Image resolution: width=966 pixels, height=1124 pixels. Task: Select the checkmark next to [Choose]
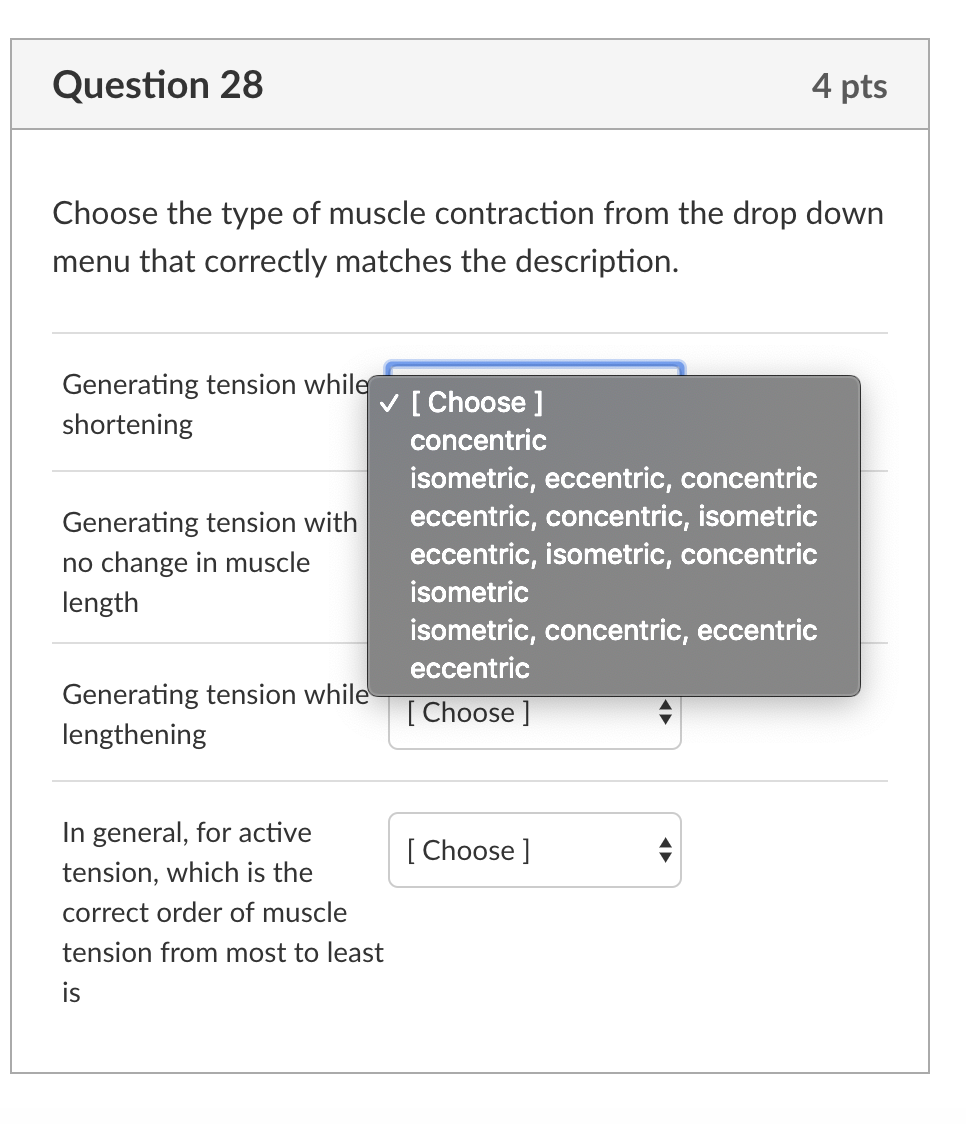(389, 402)
